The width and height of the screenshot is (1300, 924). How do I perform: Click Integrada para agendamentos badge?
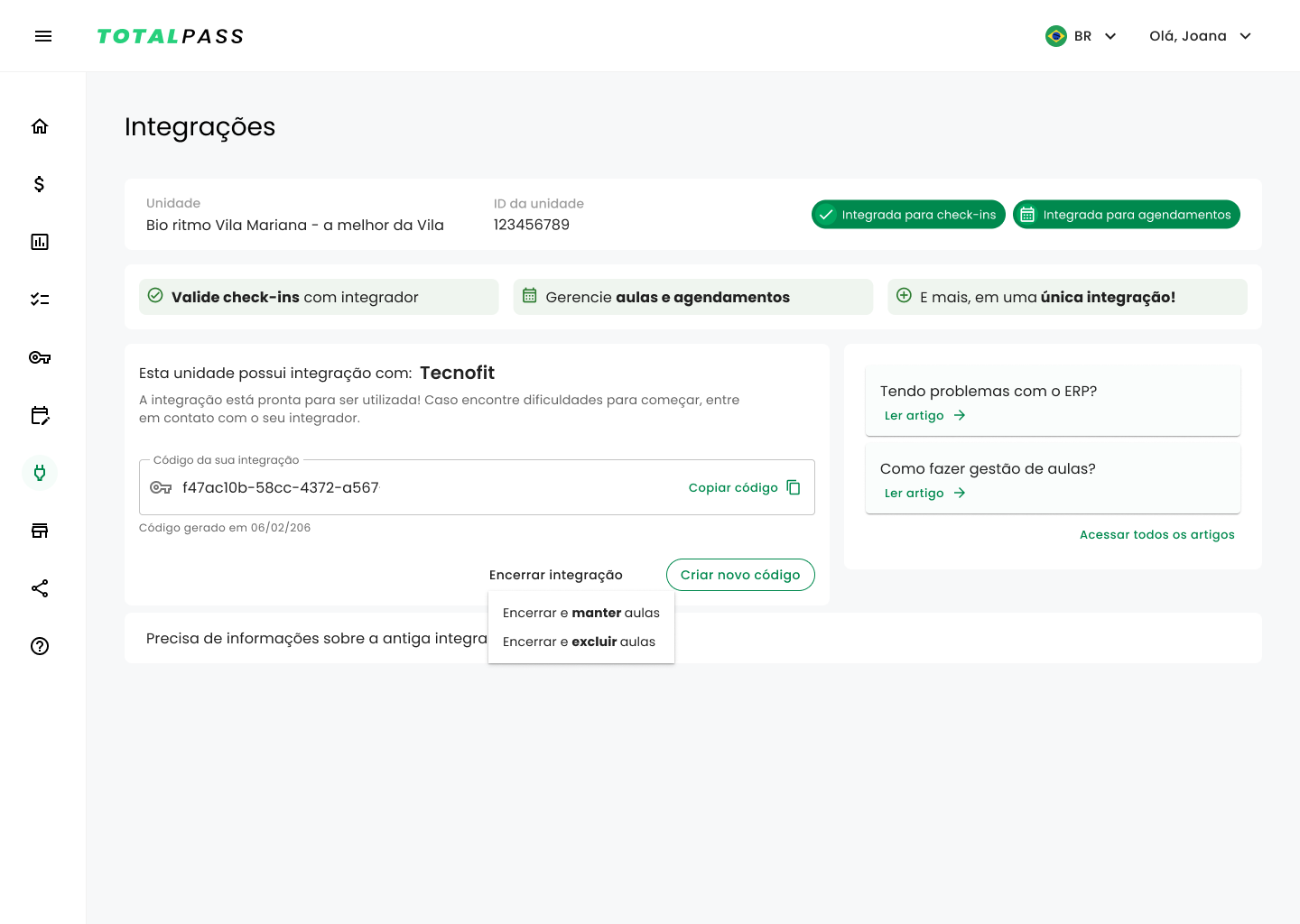click(1127, 214)
